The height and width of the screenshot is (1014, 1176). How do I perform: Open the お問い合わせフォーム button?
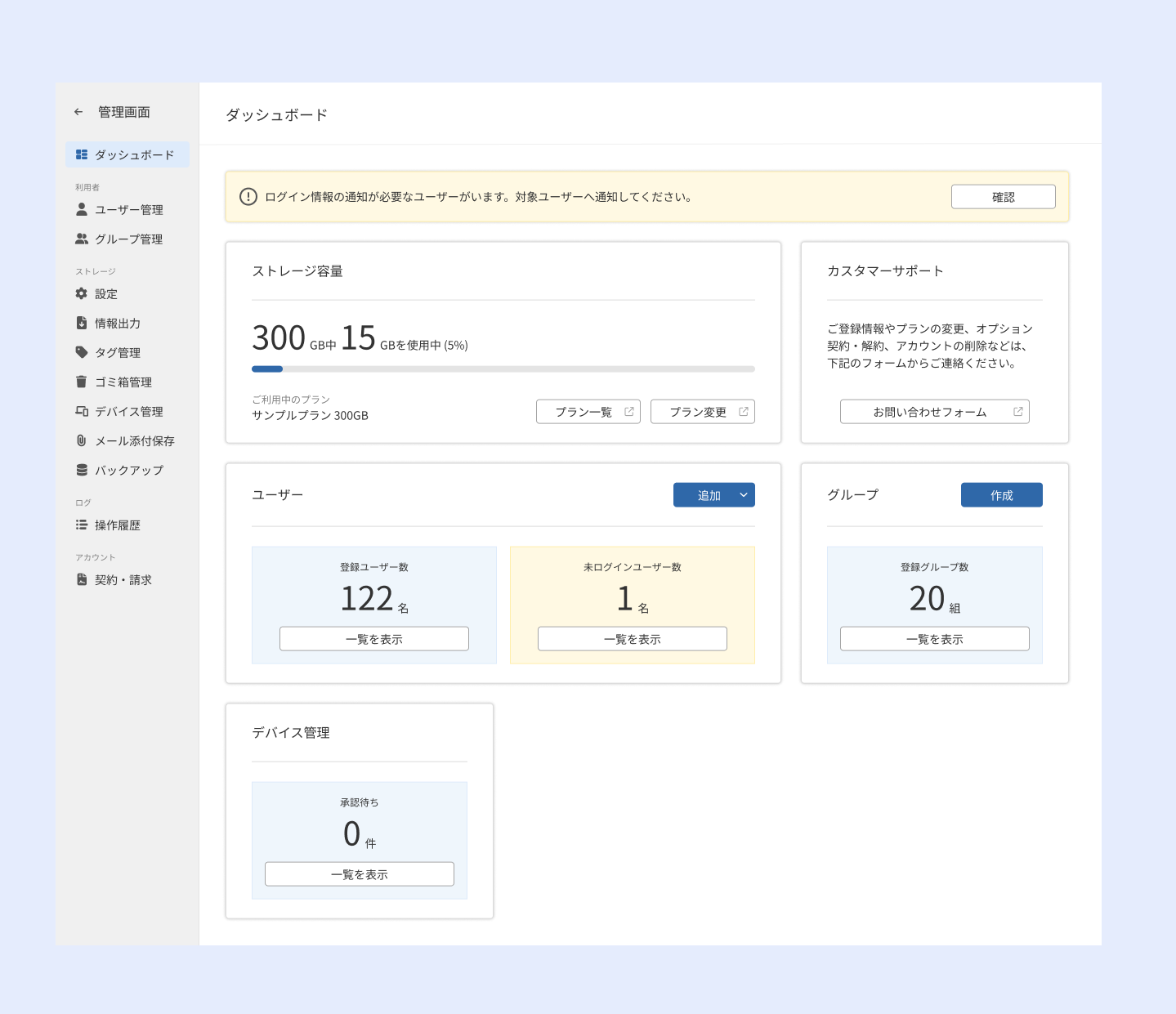[x=935, y=412]
